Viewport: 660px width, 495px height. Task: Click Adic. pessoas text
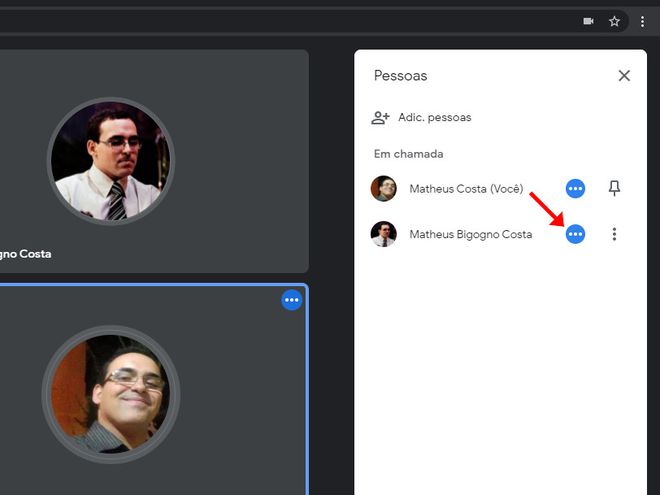pos(435,117)
